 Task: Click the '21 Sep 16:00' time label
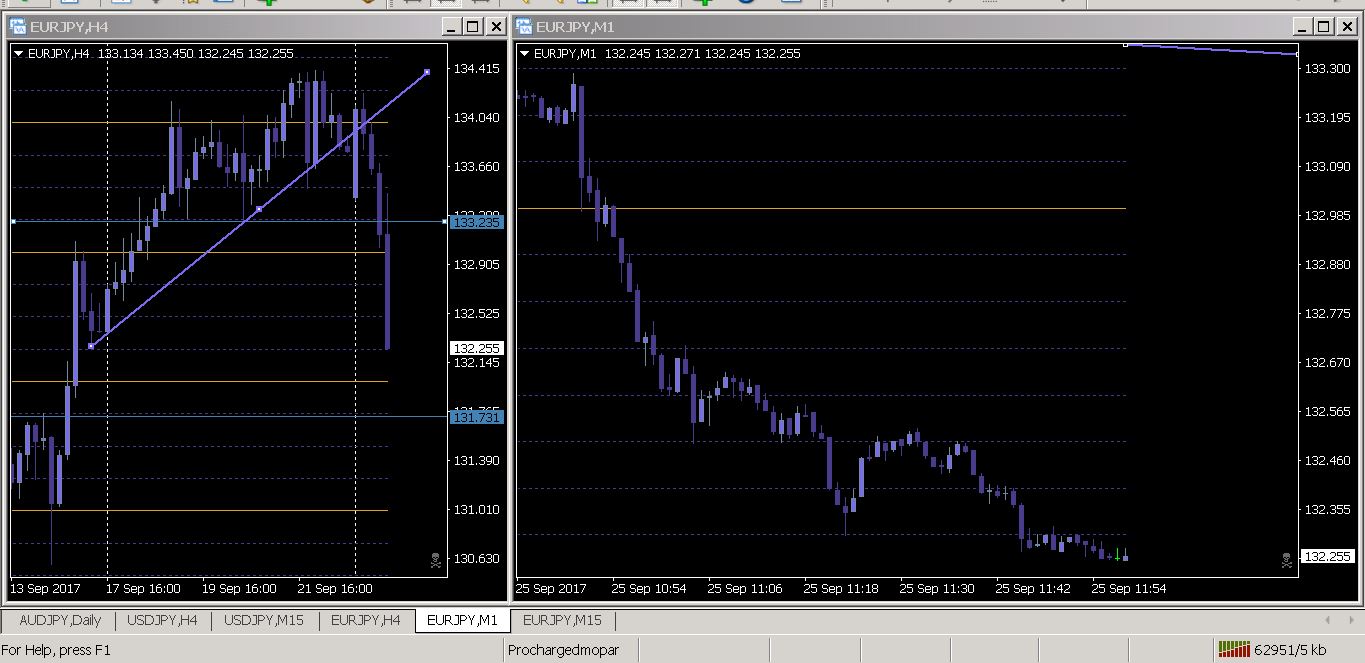[x=335, y=588]
